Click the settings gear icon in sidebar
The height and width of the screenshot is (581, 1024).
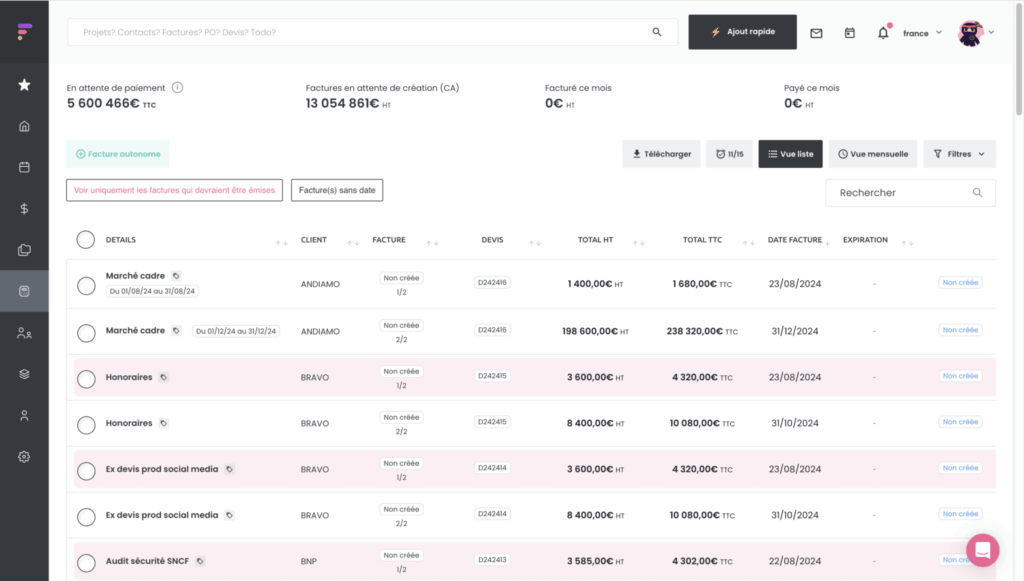click(24, 456)
